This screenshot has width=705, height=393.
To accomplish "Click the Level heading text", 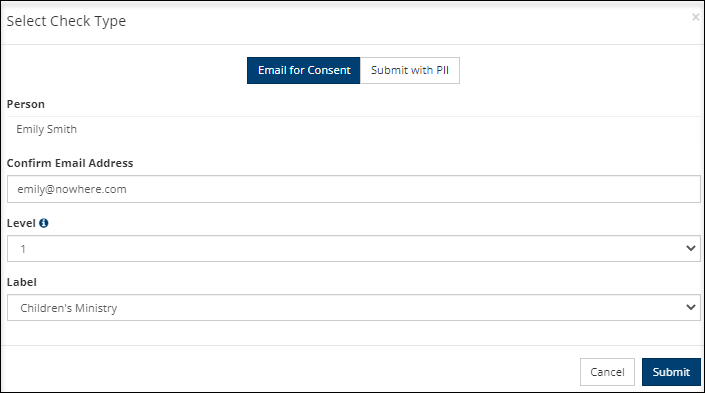I will (x=21, y=223).
